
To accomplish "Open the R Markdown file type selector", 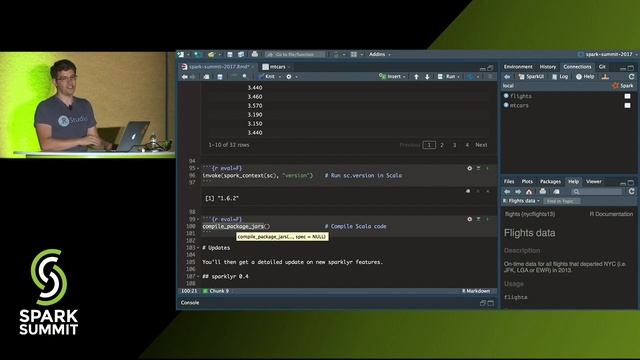I will (476, 291).
